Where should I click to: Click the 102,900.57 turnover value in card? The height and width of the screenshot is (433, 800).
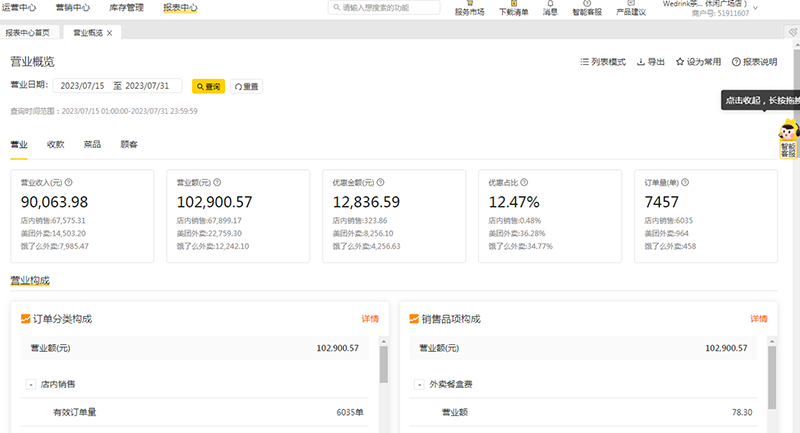coord(214,202)
